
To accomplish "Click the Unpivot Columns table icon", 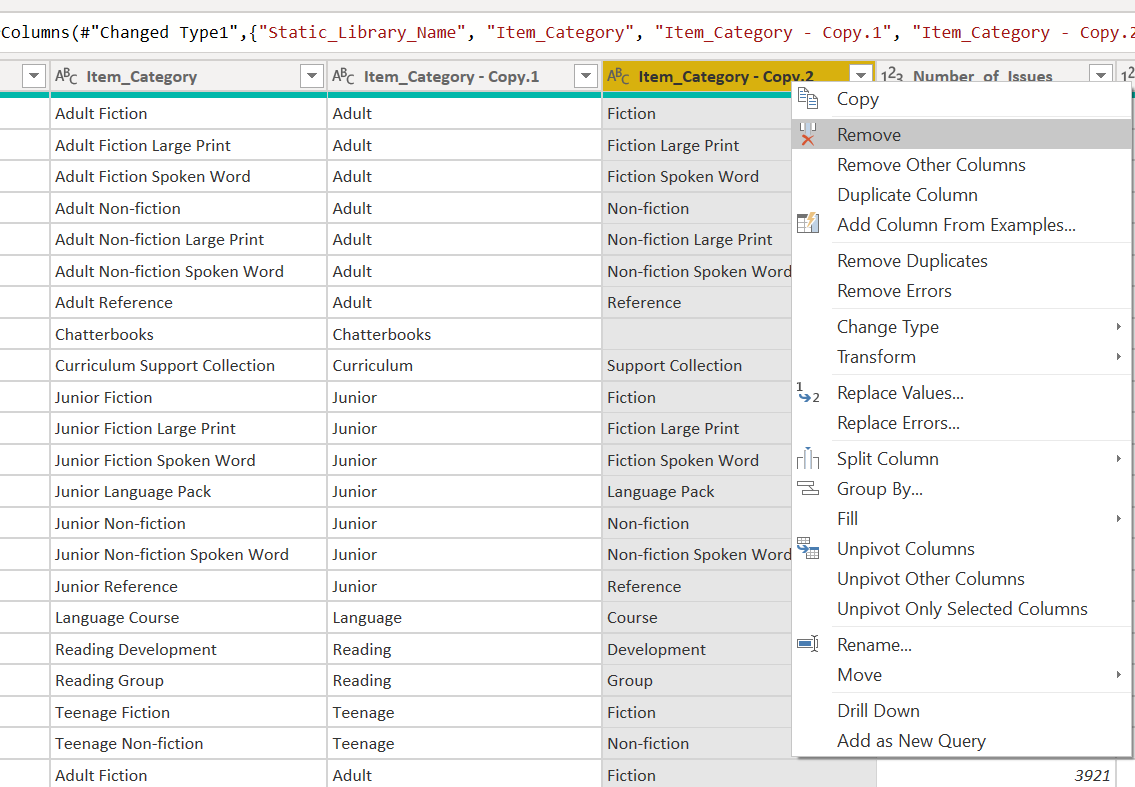I will [808, 548].
